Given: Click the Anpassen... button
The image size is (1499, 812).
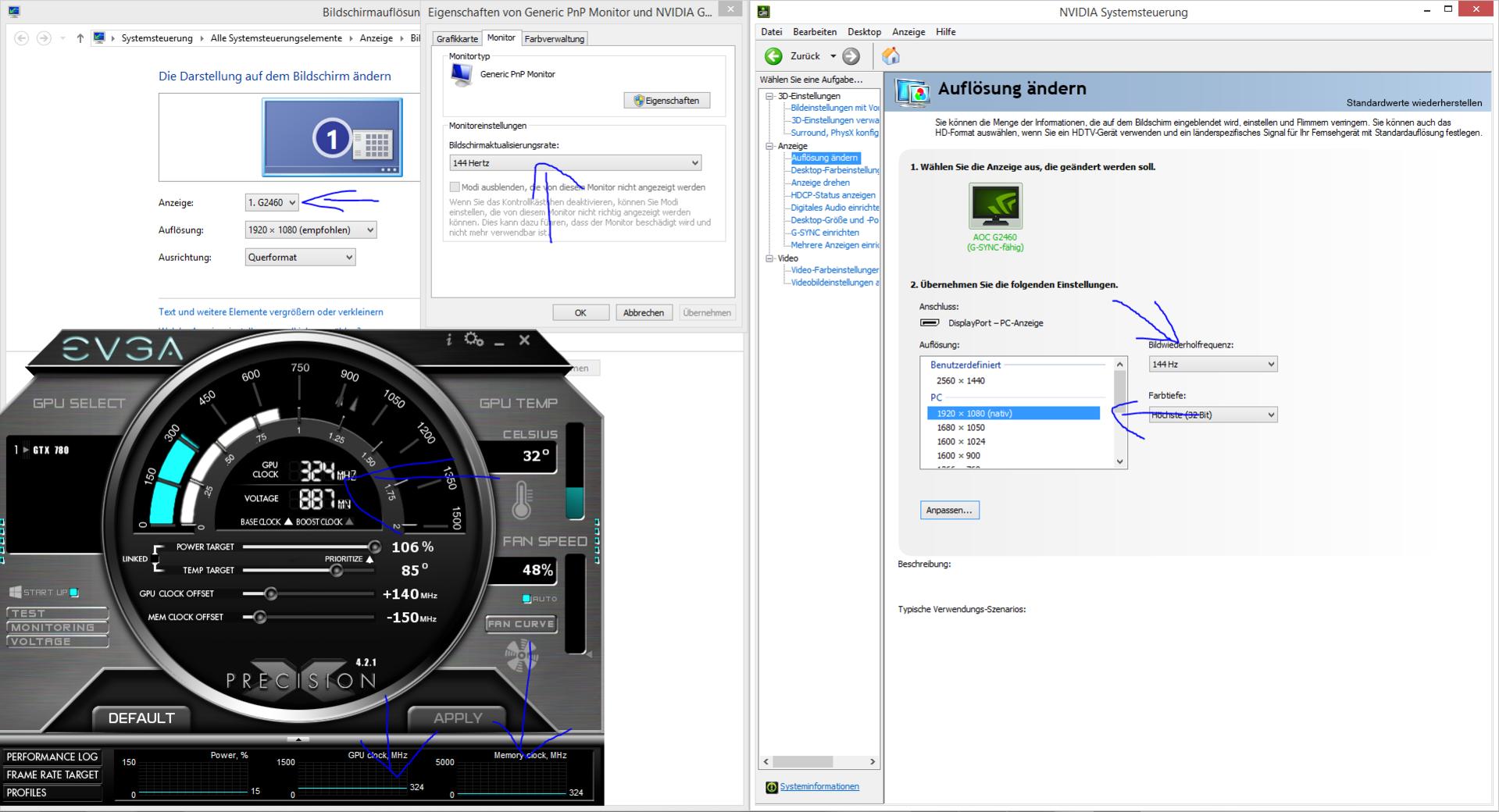Looking at the screenshot, I should 949,511.
